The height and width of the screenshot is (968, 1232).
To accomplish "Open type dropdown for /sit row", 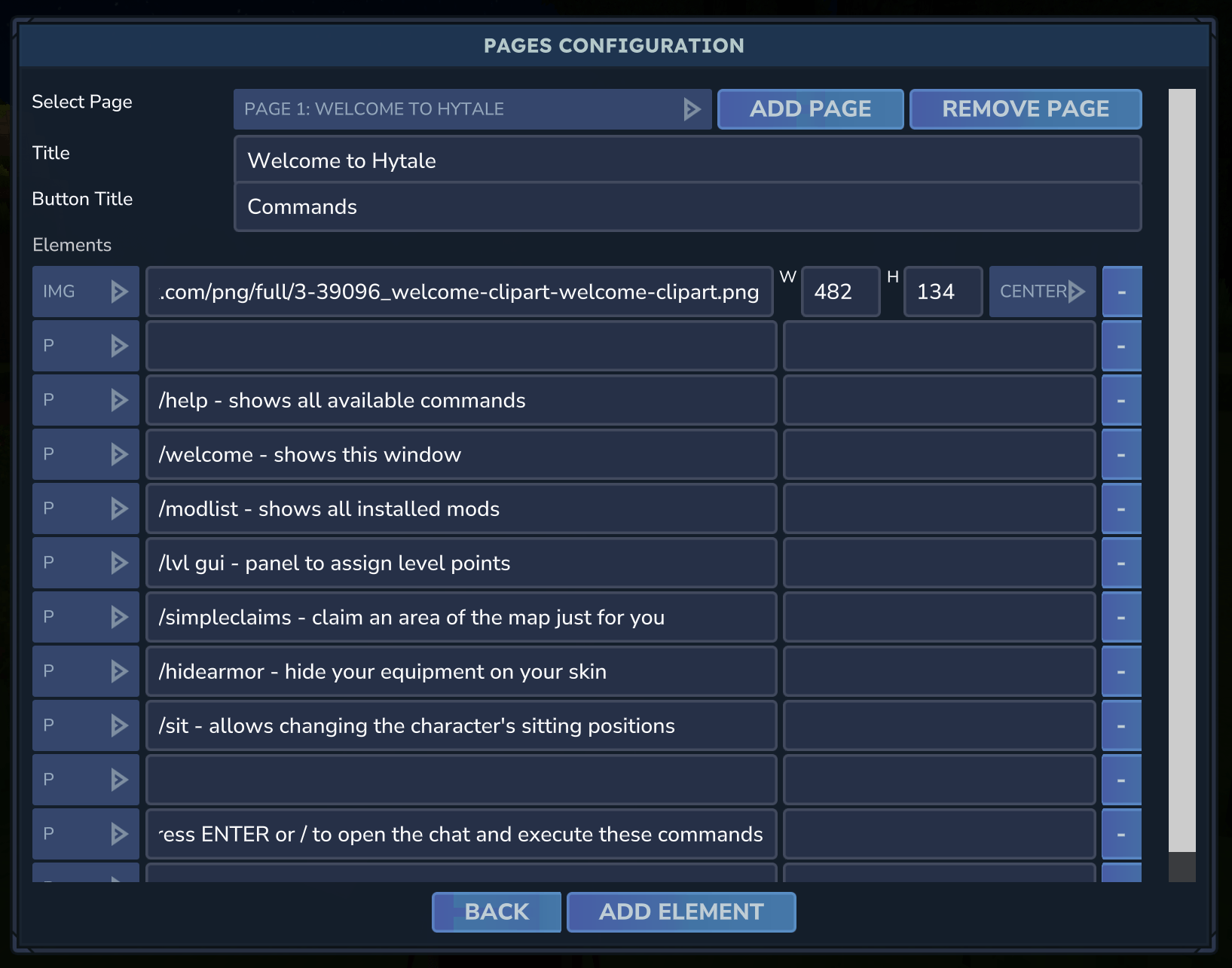I will [x=86, y=725].
